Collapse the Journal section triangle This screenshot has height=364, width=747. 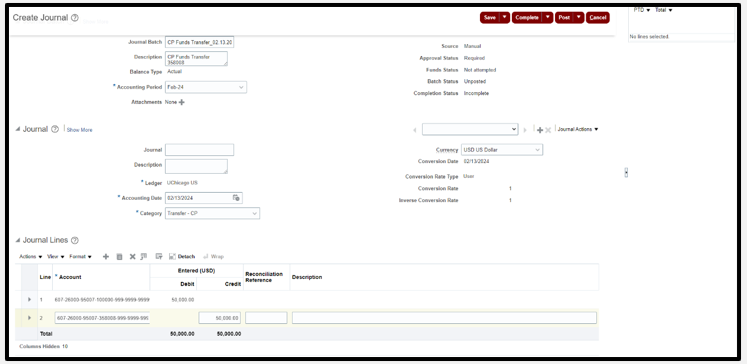click(x=18, y=129)
